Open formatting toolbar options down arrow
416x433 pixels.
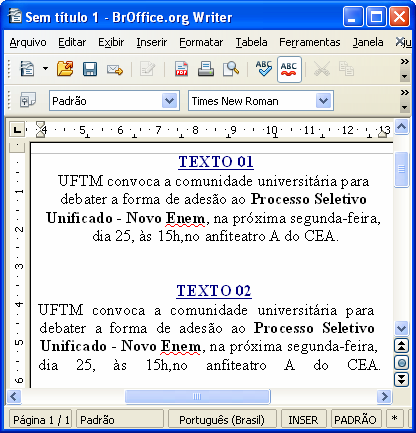click(404, 108)
